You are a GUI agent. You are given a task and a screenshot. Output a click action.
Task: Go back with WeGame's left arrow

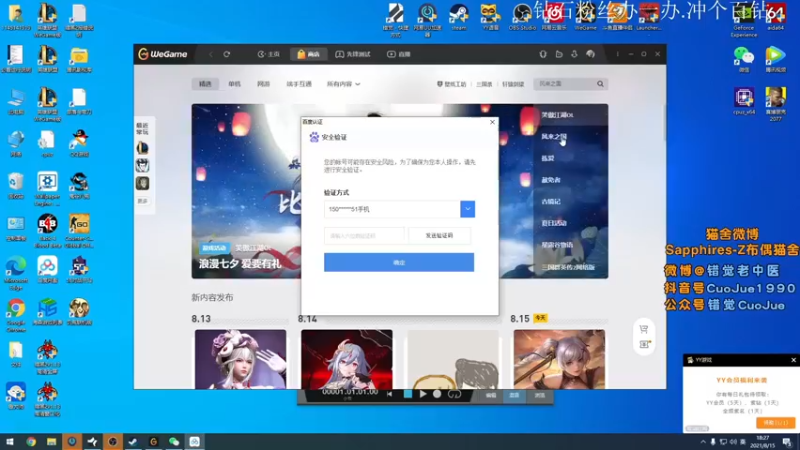click(x=211, y=54)
